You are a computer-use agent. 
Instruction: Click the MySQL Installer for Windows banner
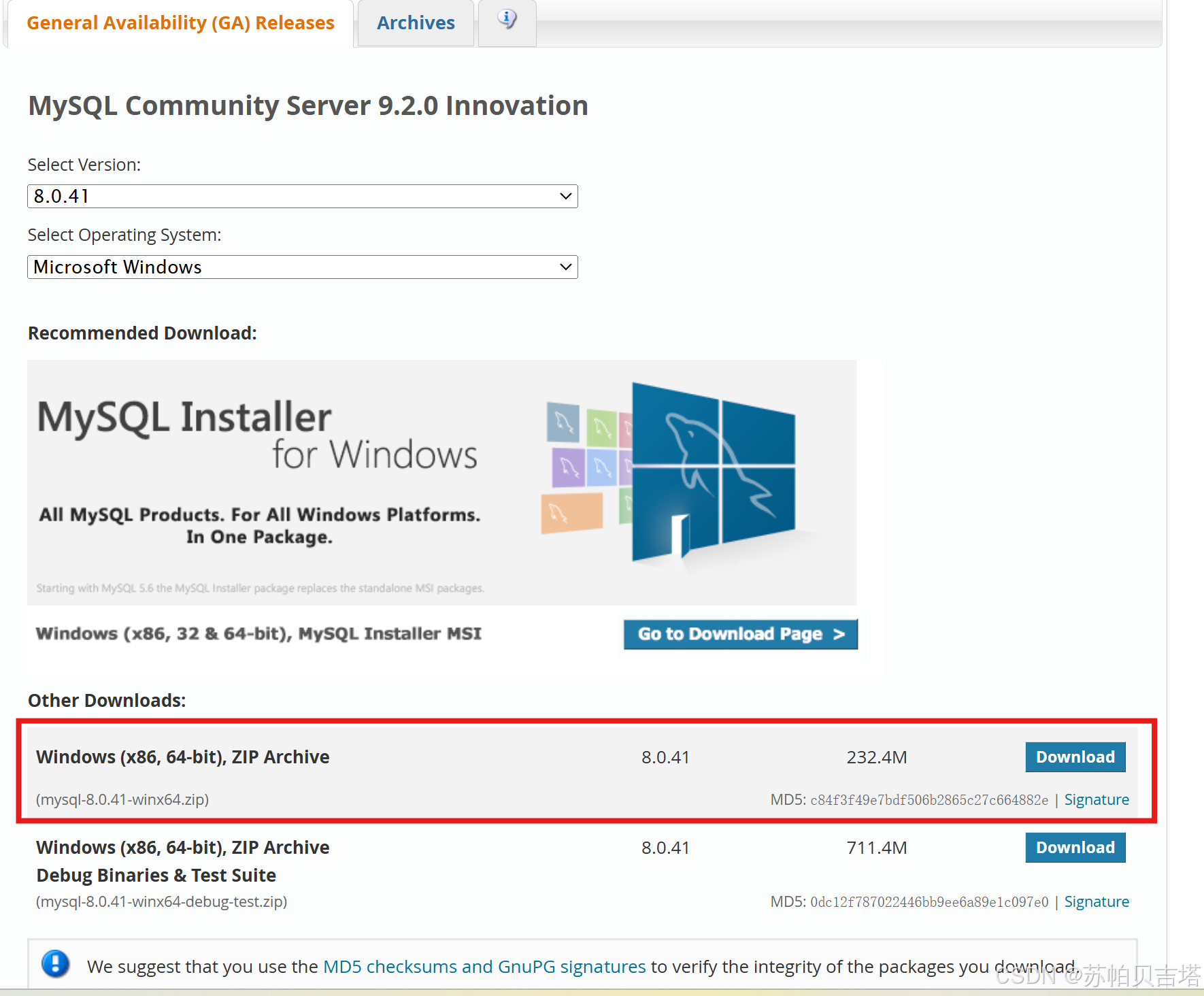[442, 482]
